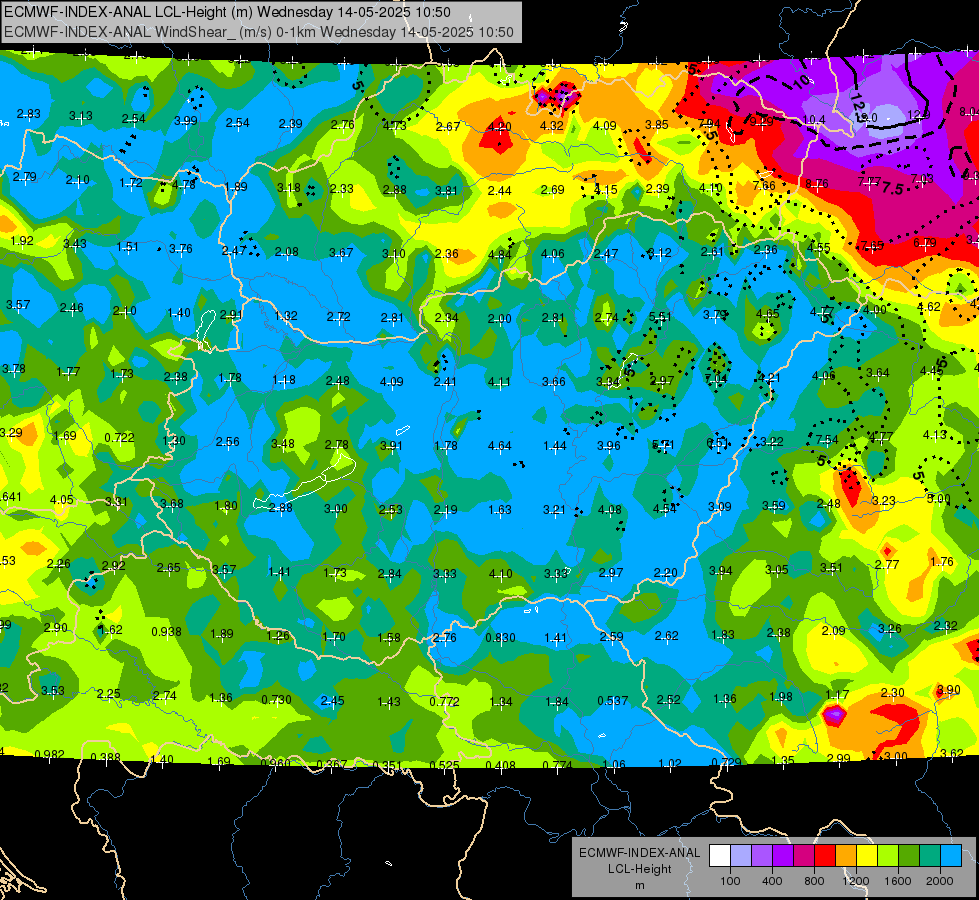Click the legend tick label 100
The width and height of the screenshot is (979, 900).
point(730,881)
